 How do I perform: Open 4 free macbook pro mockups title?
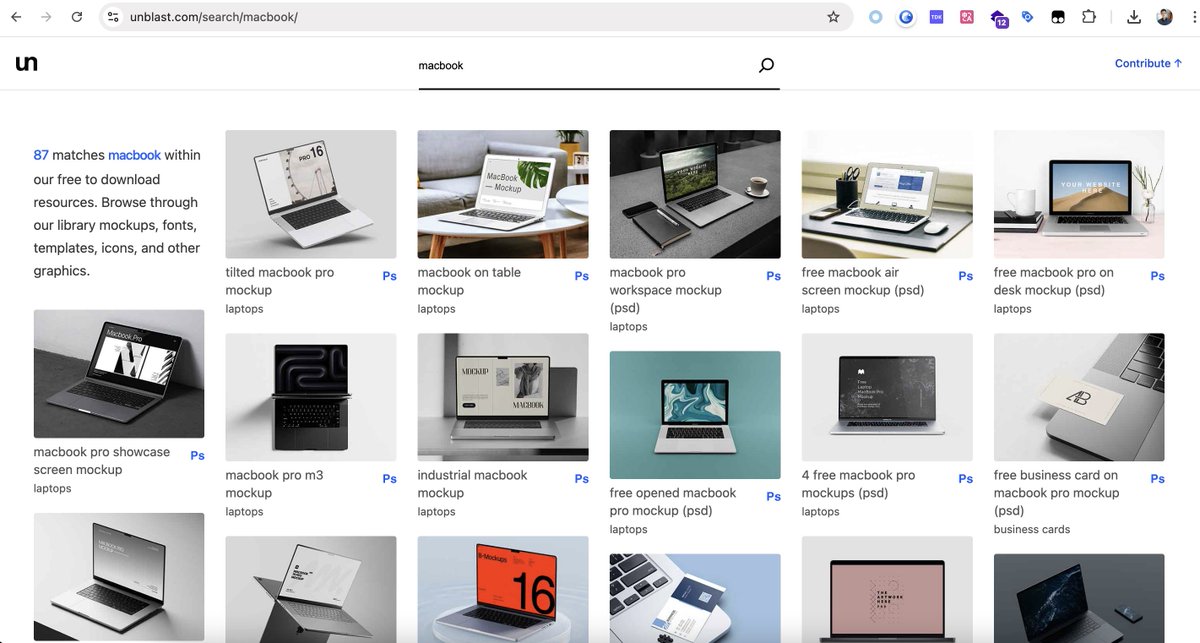click(x=858, y=484)
